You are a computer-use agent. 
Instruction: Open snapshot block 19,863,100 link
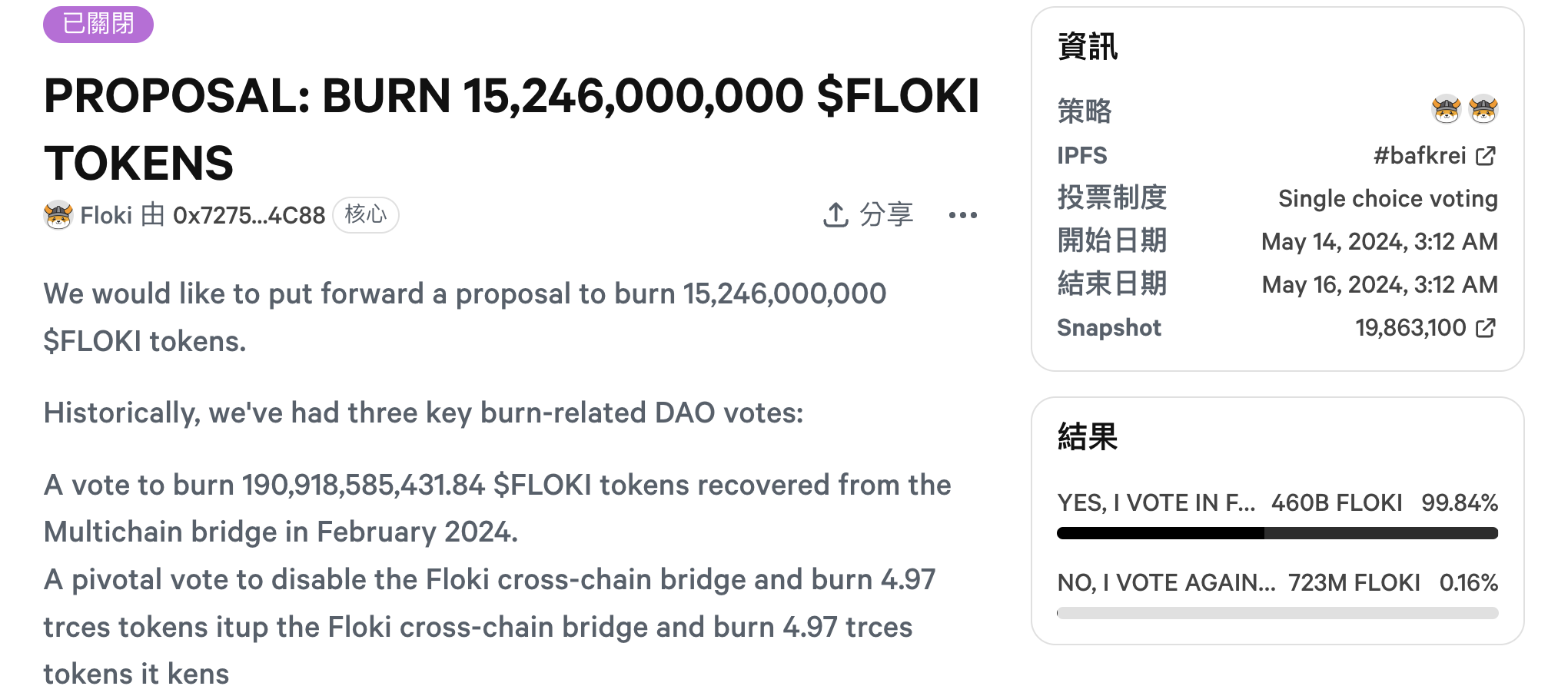click(x=1410, y=328)
